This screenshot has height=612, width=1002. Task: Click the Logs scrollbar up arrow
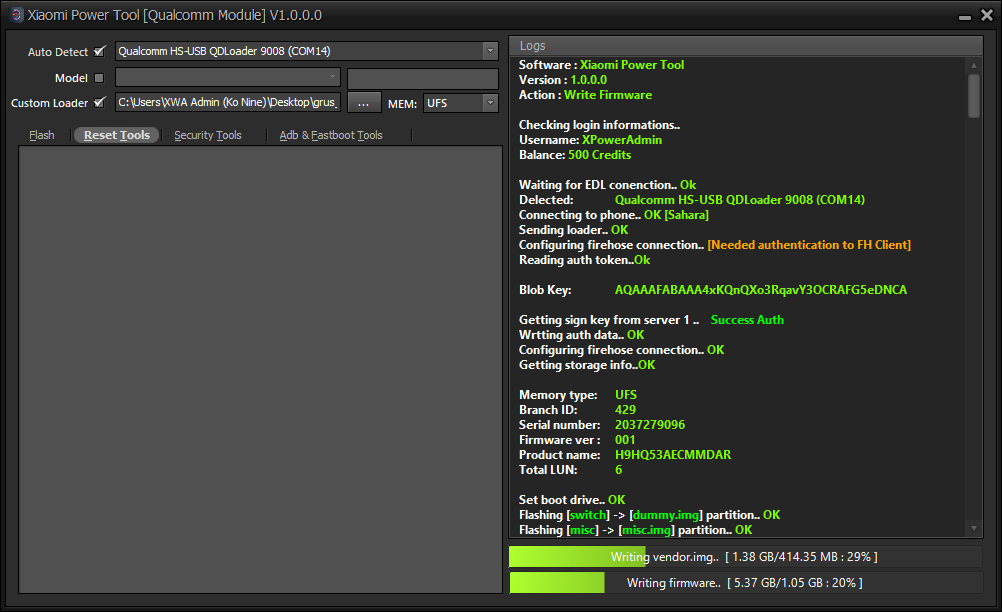tap(975, 65)
